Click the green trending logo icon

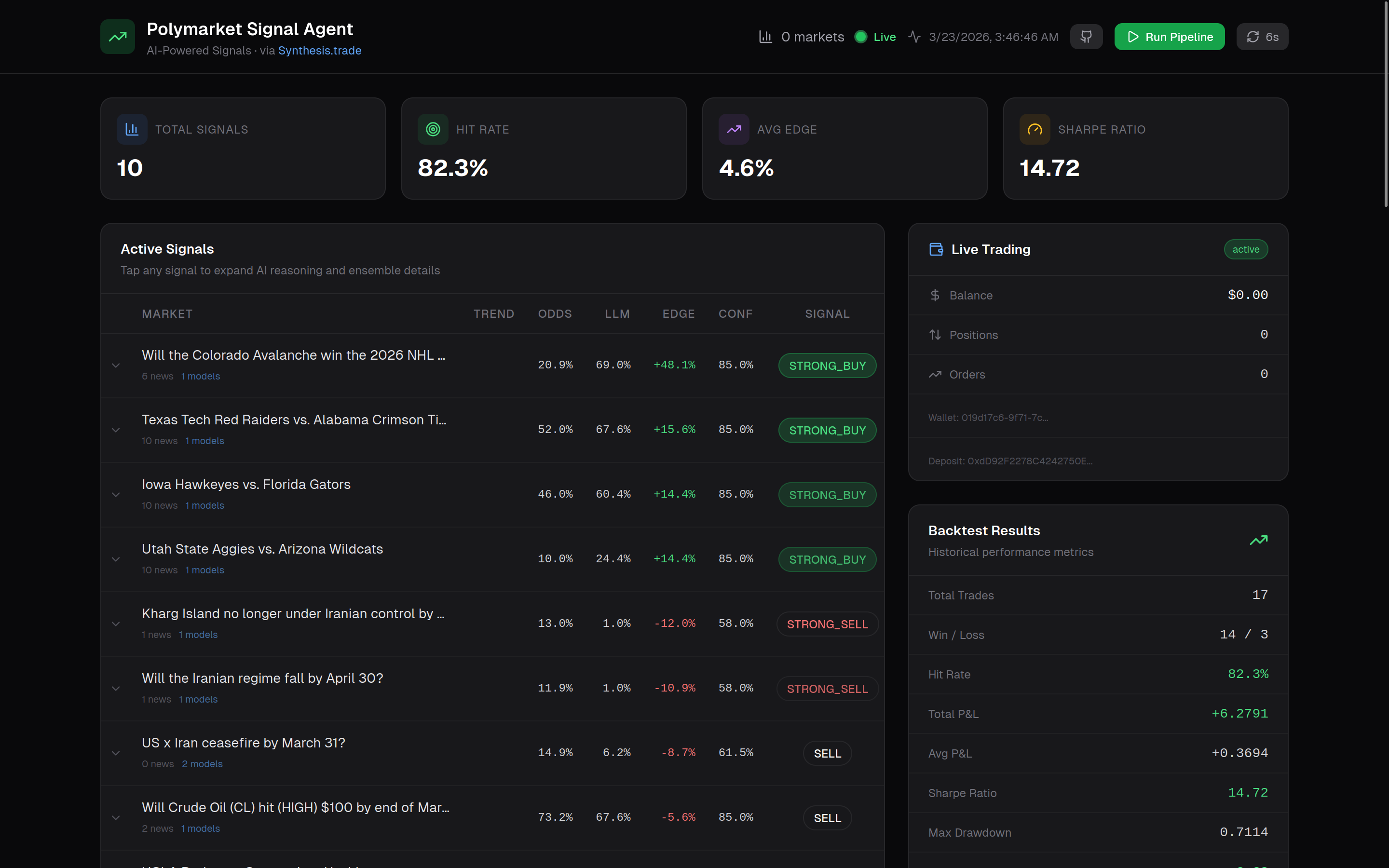118,37
